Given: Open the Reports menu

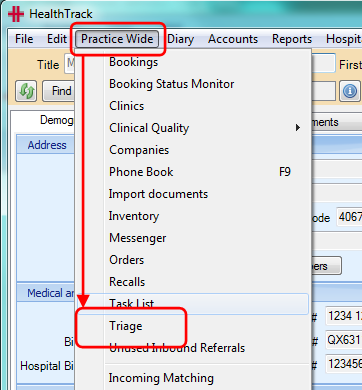Looking at the screenshot, I should click(292, 39).
